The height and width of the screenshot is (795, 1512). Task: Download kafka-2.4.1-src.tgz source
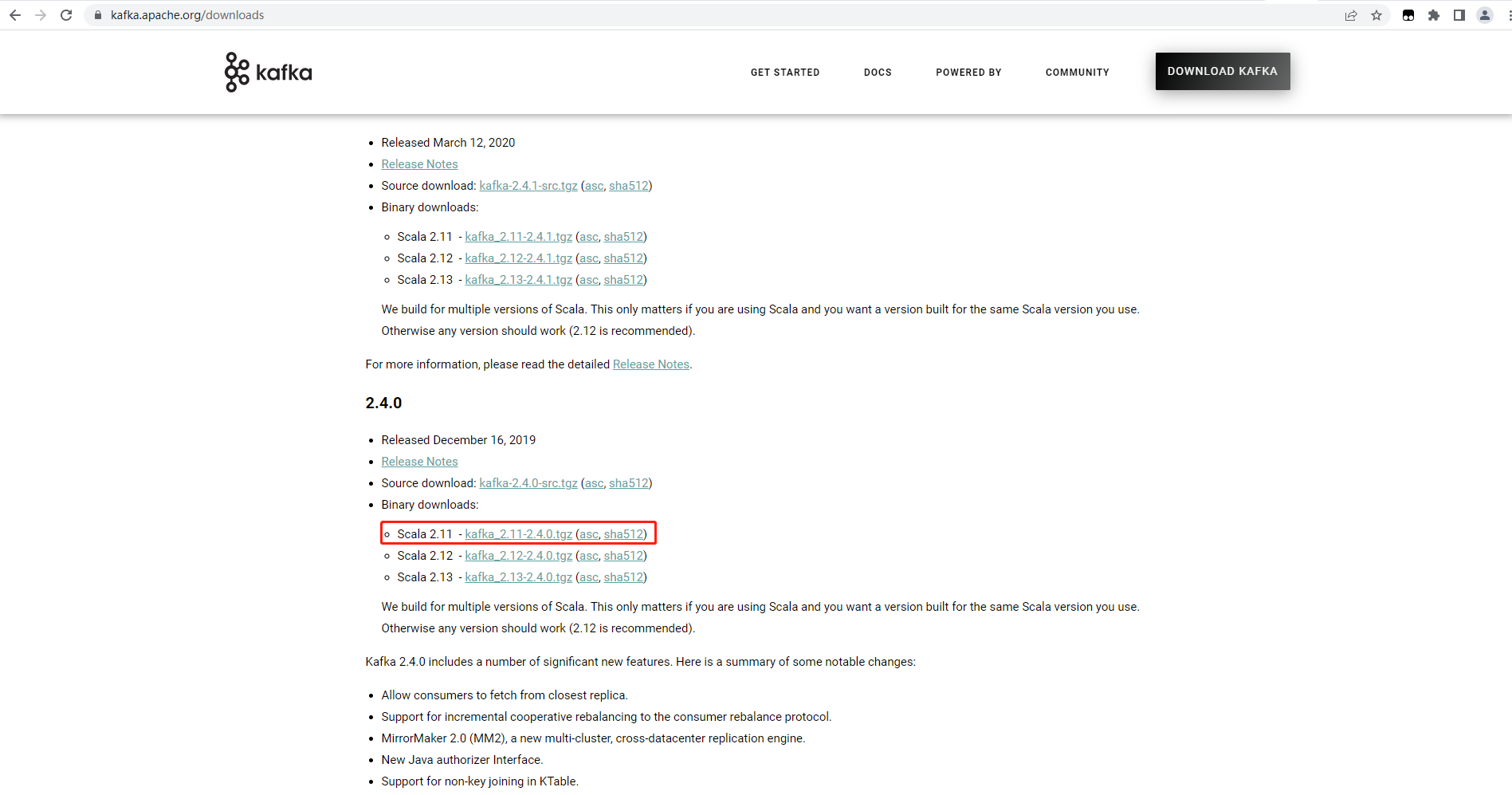(528, 186)
